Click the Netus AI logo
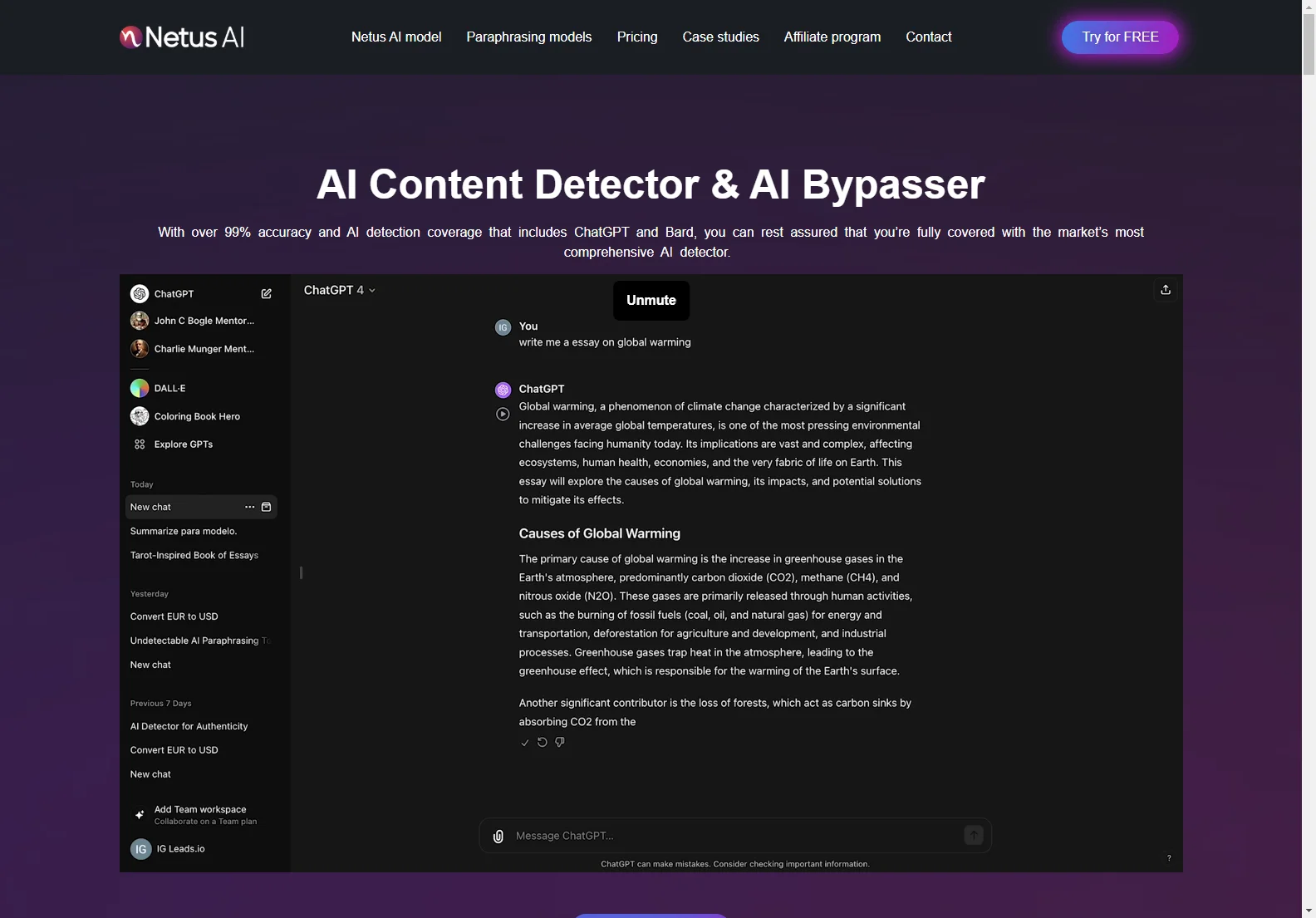The image size is (1316, 918). point(182,37)
